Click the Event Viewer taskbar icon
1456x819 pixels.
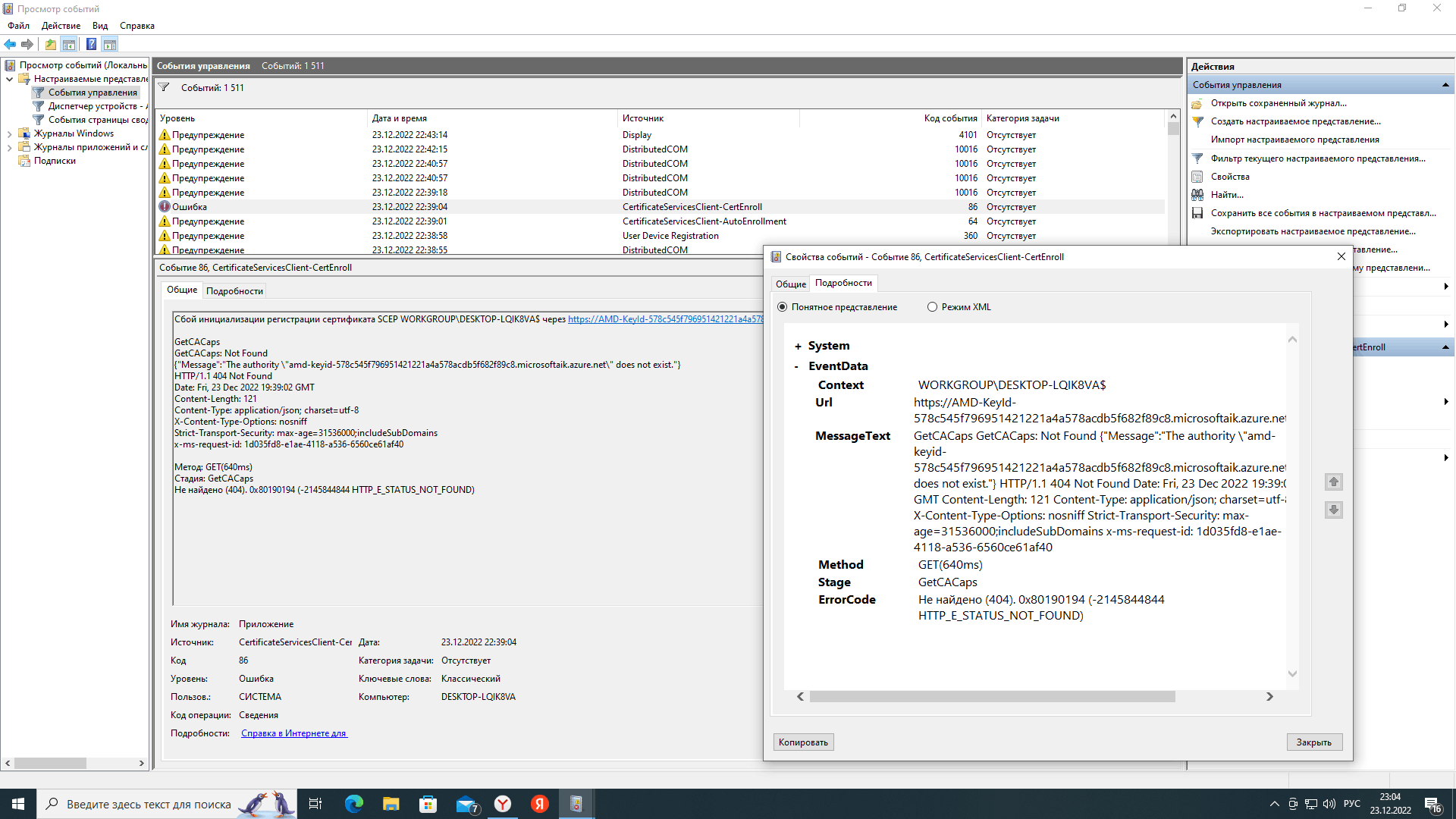[x=576, y=804]
